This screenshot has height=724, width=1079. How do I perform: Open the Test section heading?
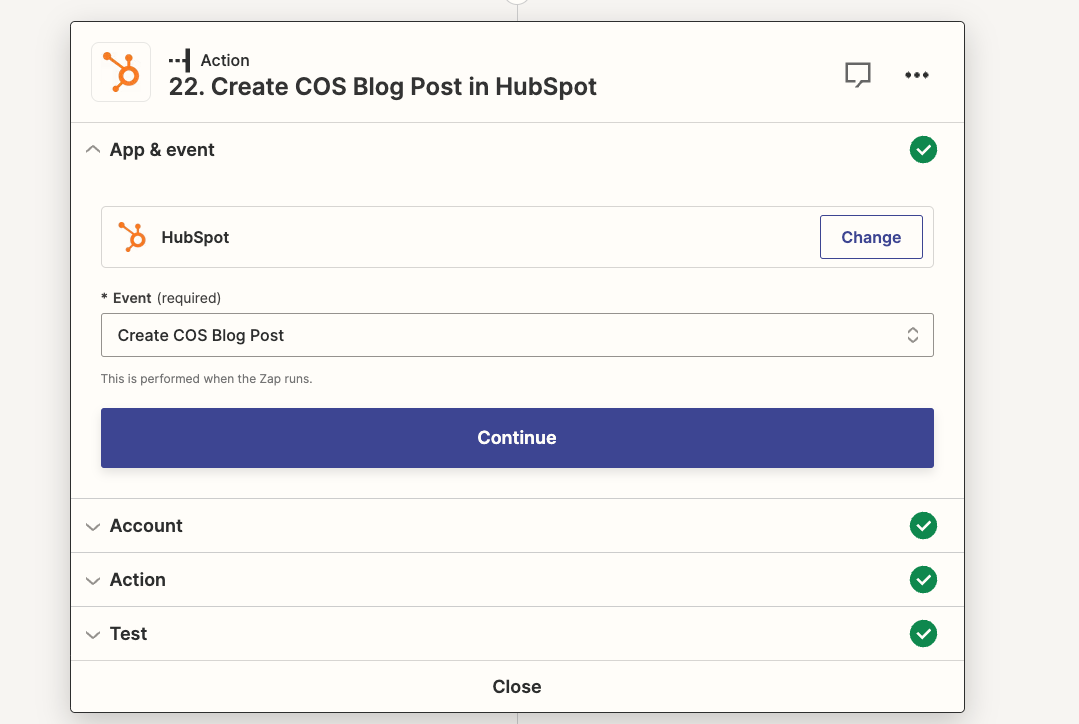[x=128, y=633]
